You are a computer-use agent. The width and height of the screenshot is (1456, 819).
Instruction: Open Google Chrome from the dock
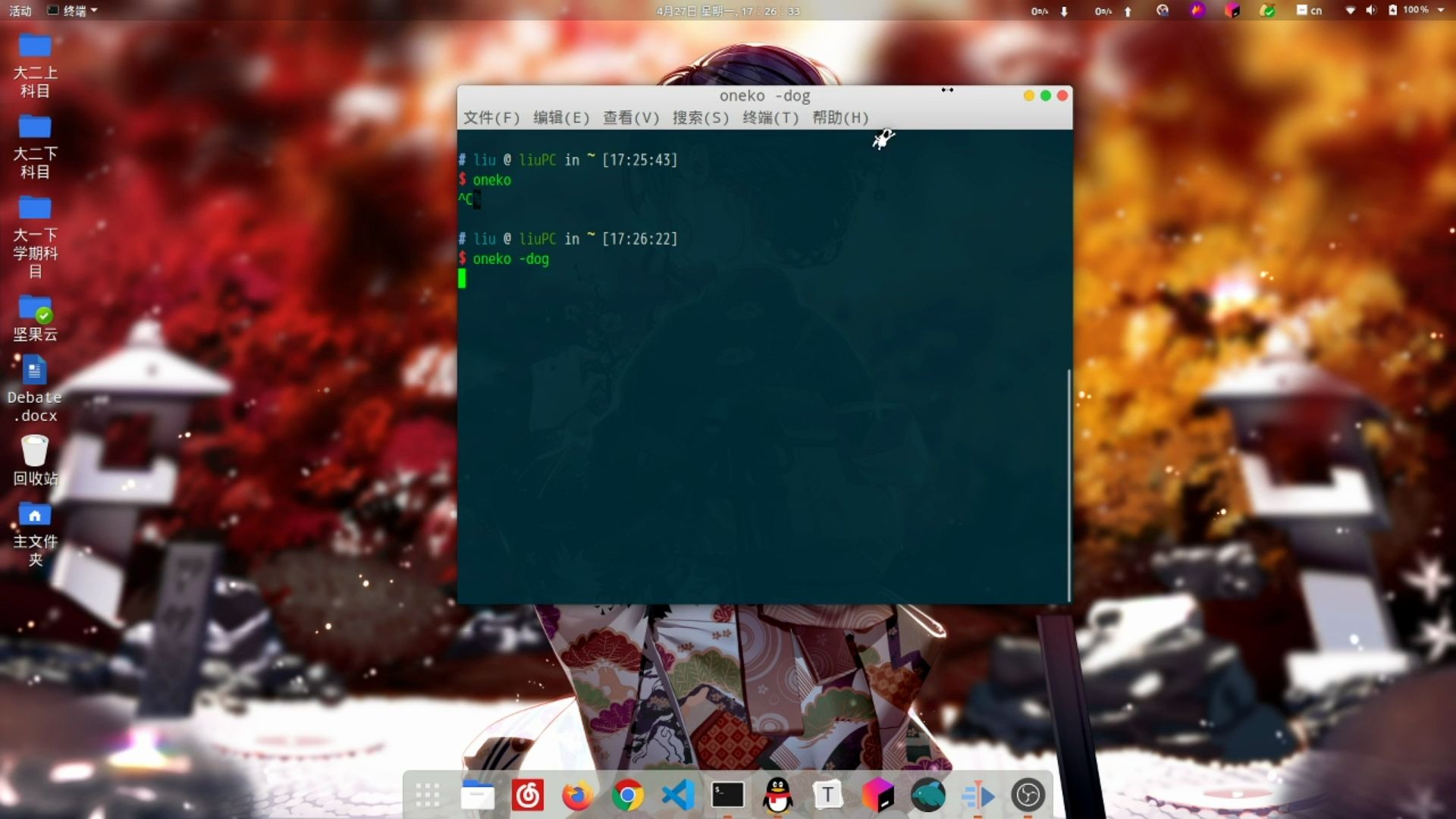pyautogui.click(x=628, y=795)
